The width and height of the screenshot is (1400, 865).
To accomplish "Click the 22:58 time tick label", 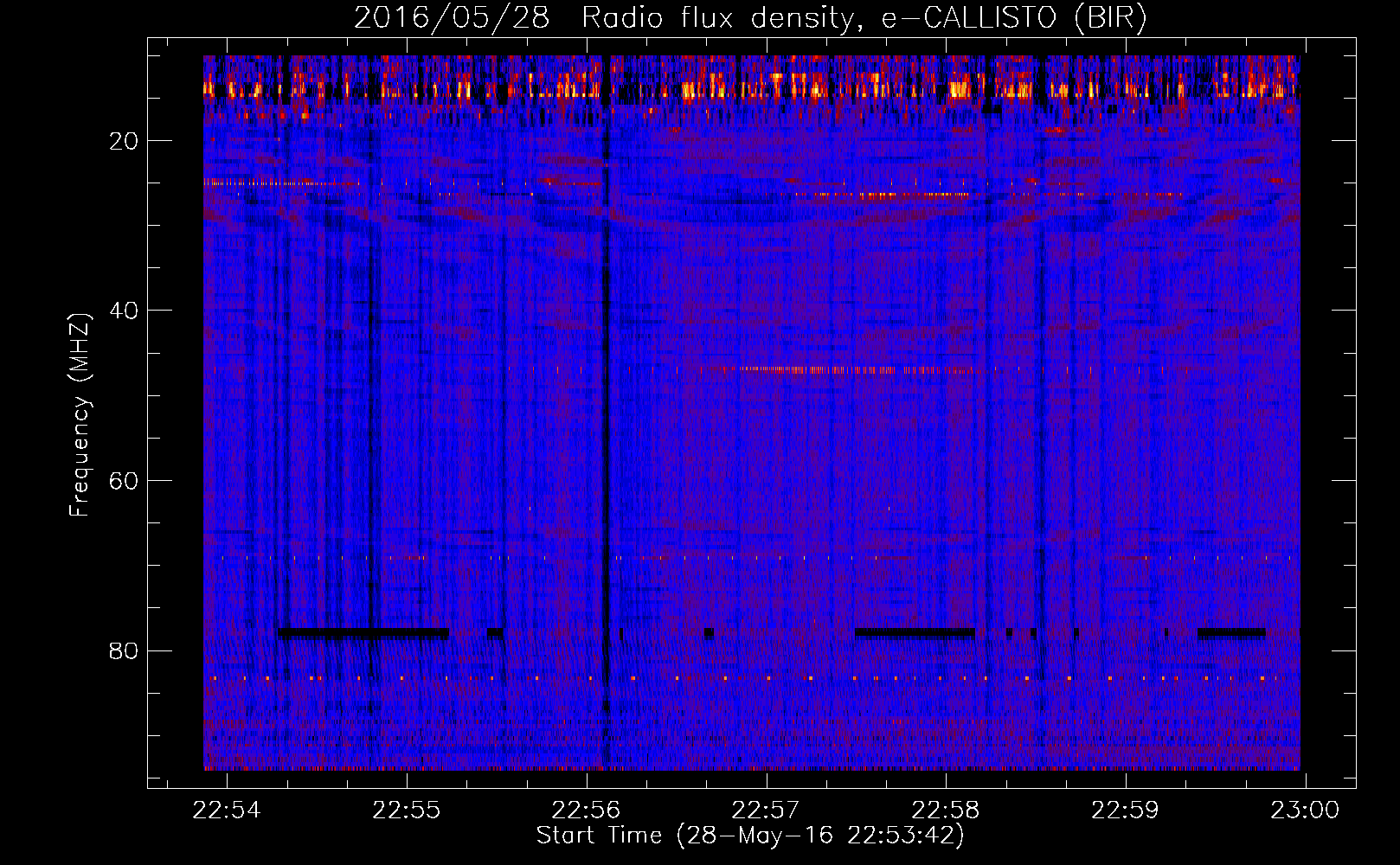I will coord(946,811).
